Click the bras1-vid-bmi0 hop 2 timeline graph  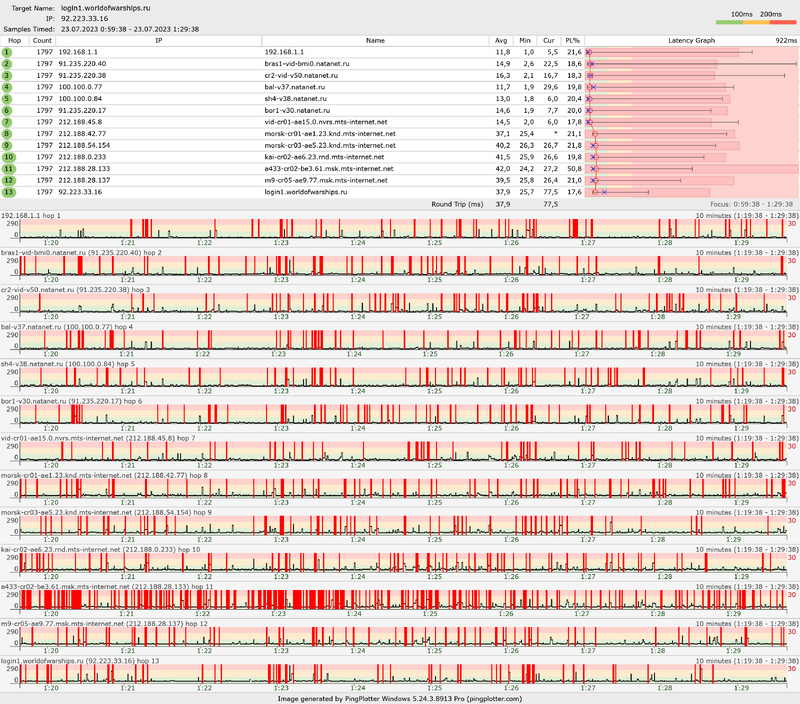pyautogui.click(x=403, y=266)
